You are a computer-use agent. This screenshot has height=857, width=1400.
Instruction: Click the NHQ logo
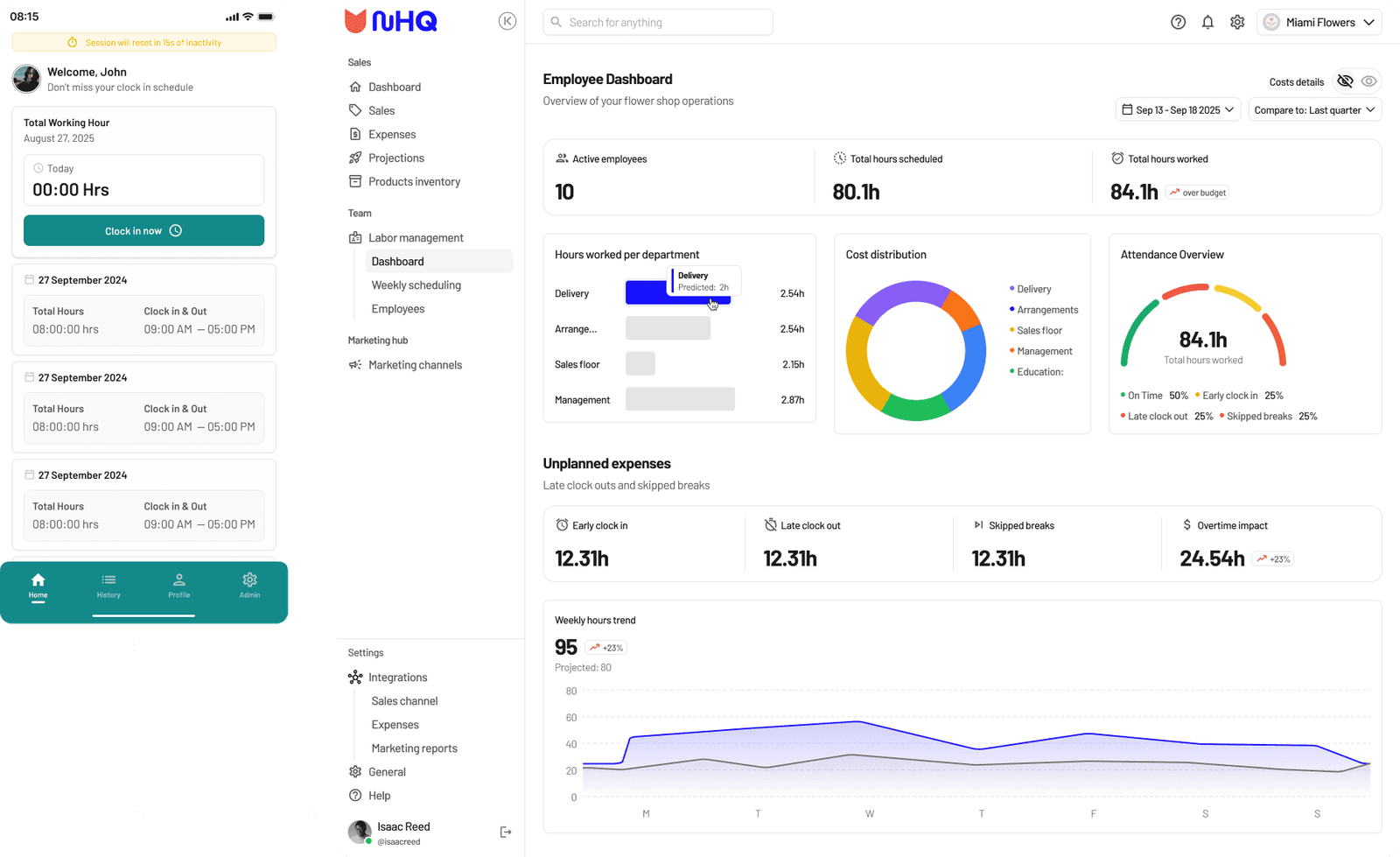pos(391,21)
